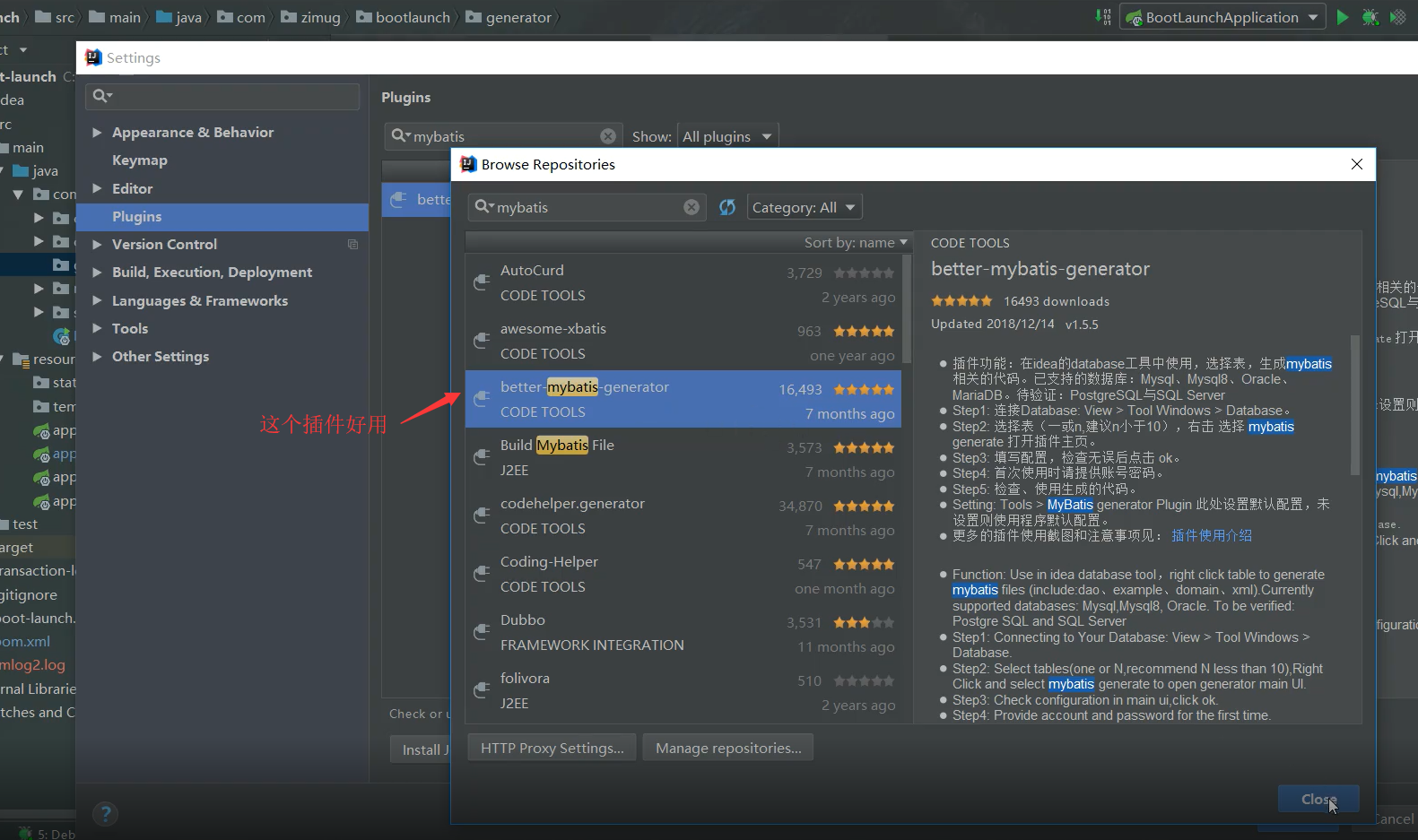1418x840 pixels.
Task: Click the Build Mybatis File plugin icon
Action: (x=482, y=457)
